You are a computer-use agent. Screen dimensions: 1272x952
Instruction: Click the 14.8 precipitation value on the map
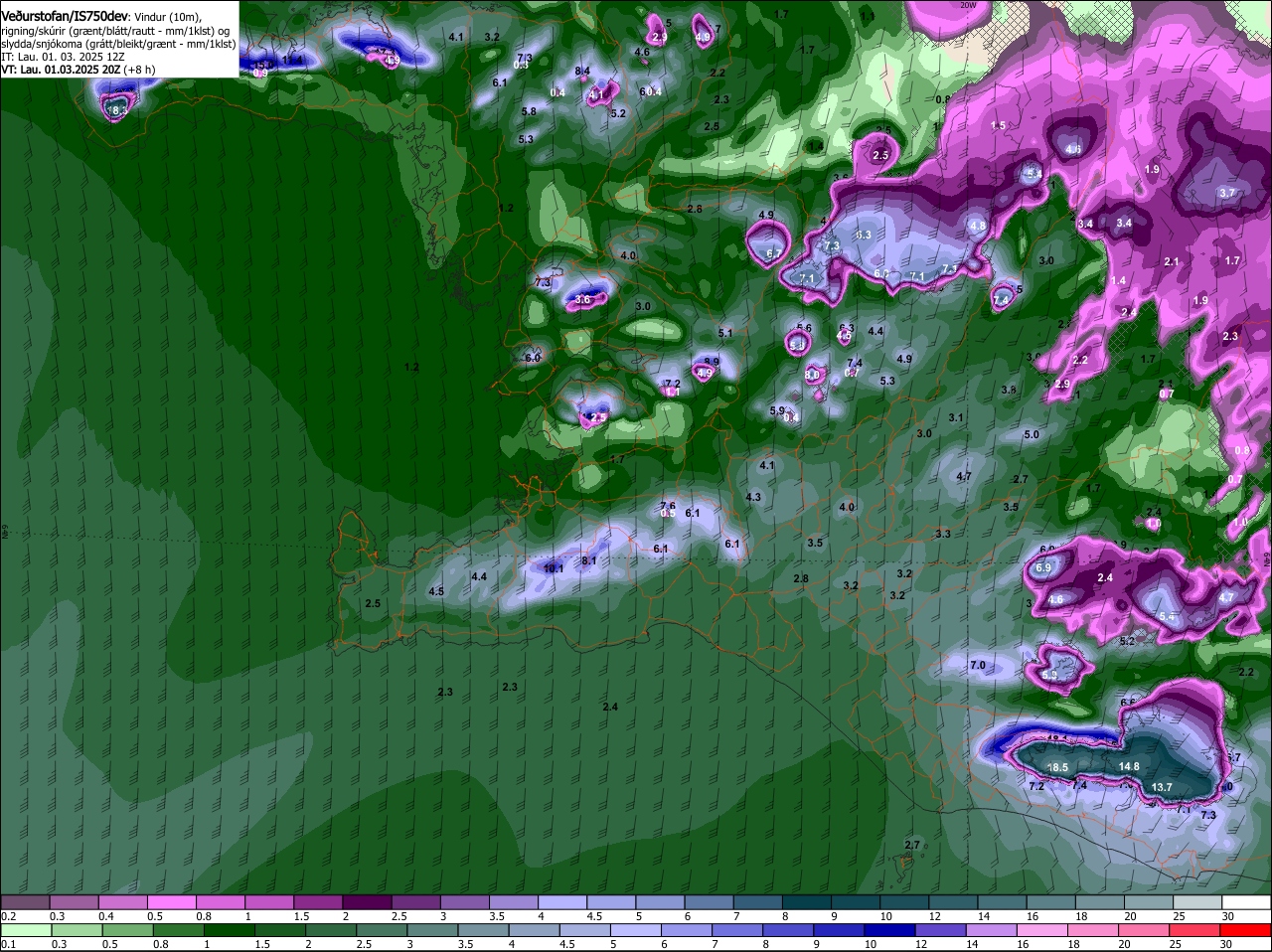pyautogui.click(x=1129, y=766)
